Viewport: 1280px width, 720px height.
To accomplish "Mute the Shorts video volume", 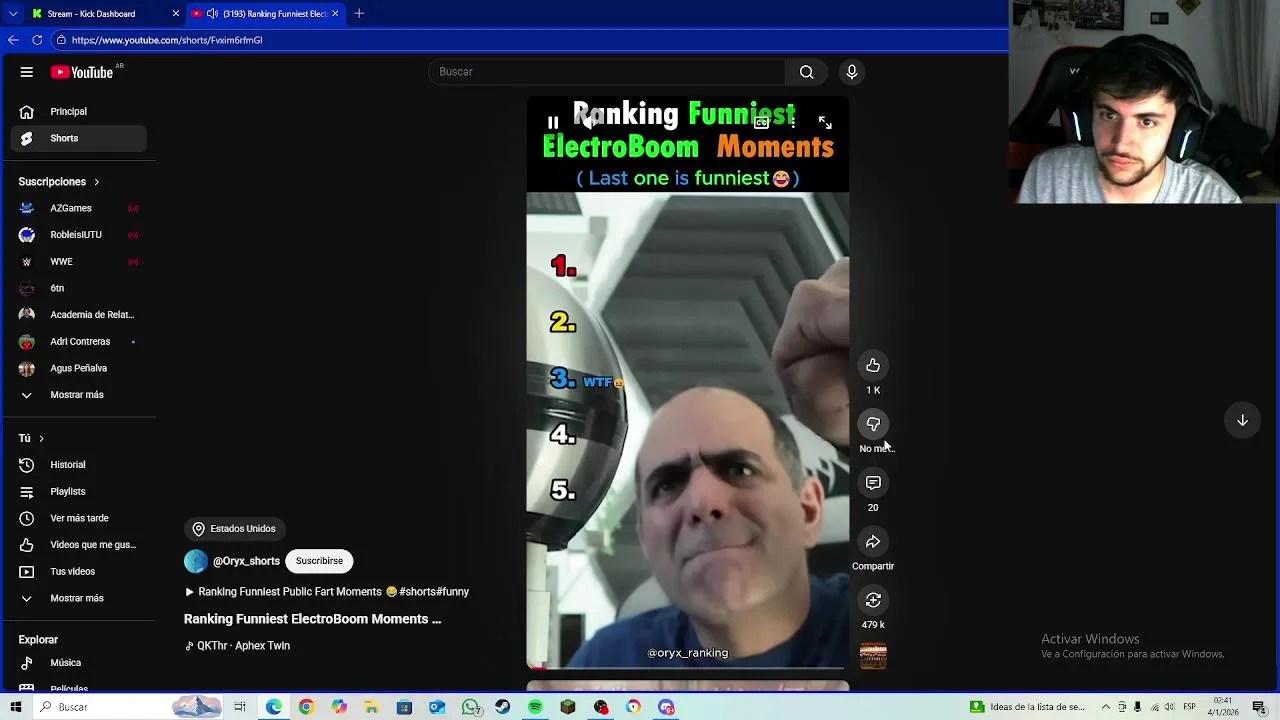I will (x=590, y=122).
